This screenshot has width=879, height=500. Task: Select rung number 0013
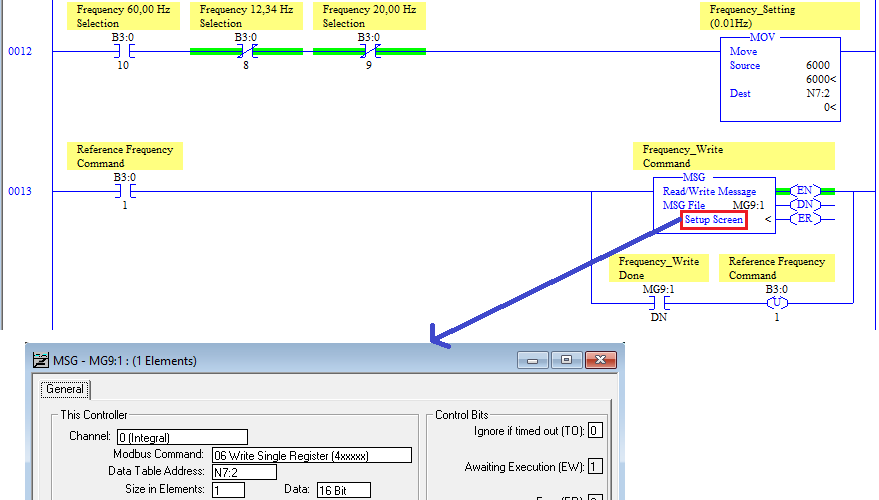click(x=20, y=192)
